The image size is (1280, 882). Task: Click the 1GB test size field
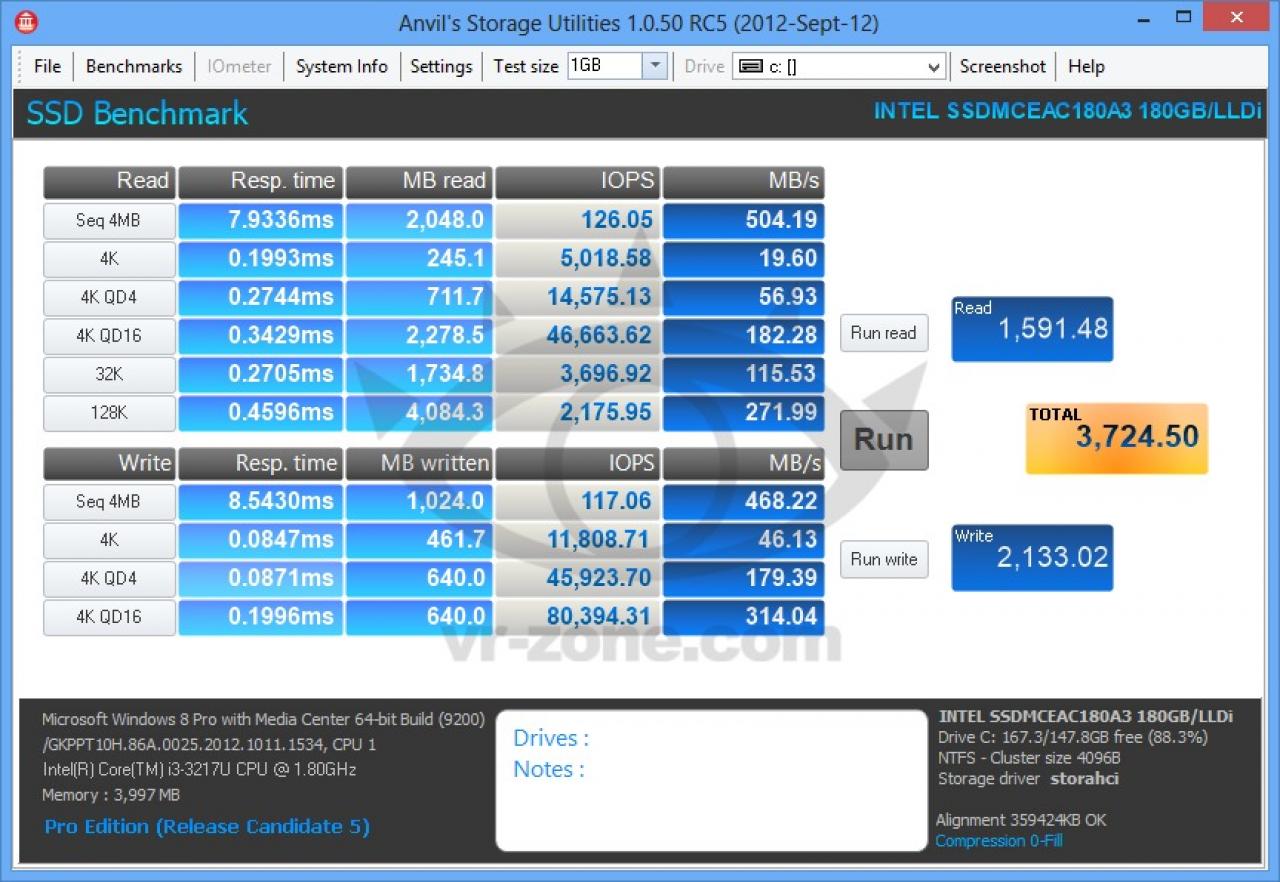tap(605, 66)
